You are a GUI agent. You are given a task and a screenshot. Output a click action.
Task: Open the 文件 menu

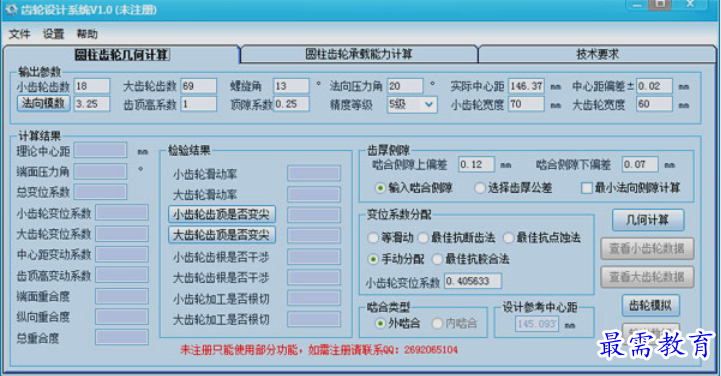19,34
